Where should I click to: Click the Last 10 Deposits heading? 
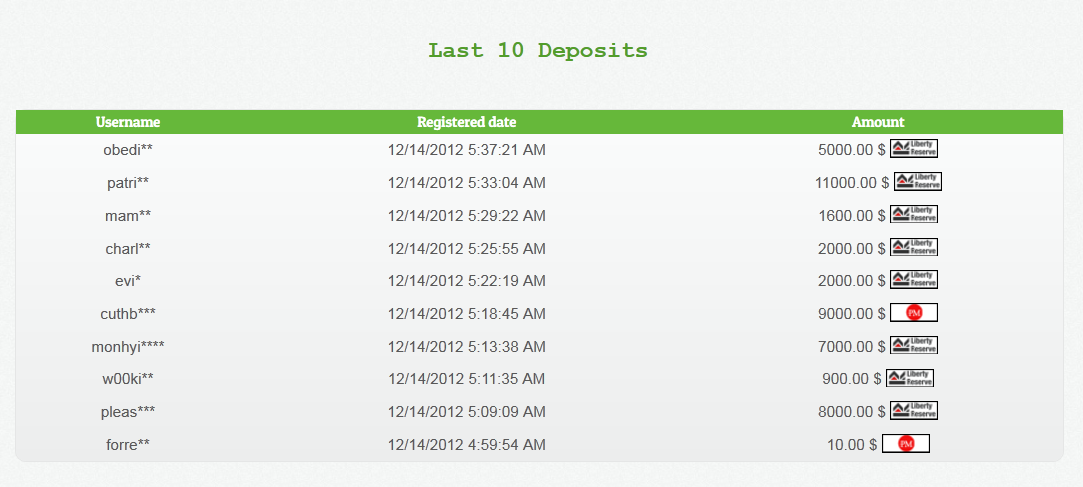tap(538, 50)
